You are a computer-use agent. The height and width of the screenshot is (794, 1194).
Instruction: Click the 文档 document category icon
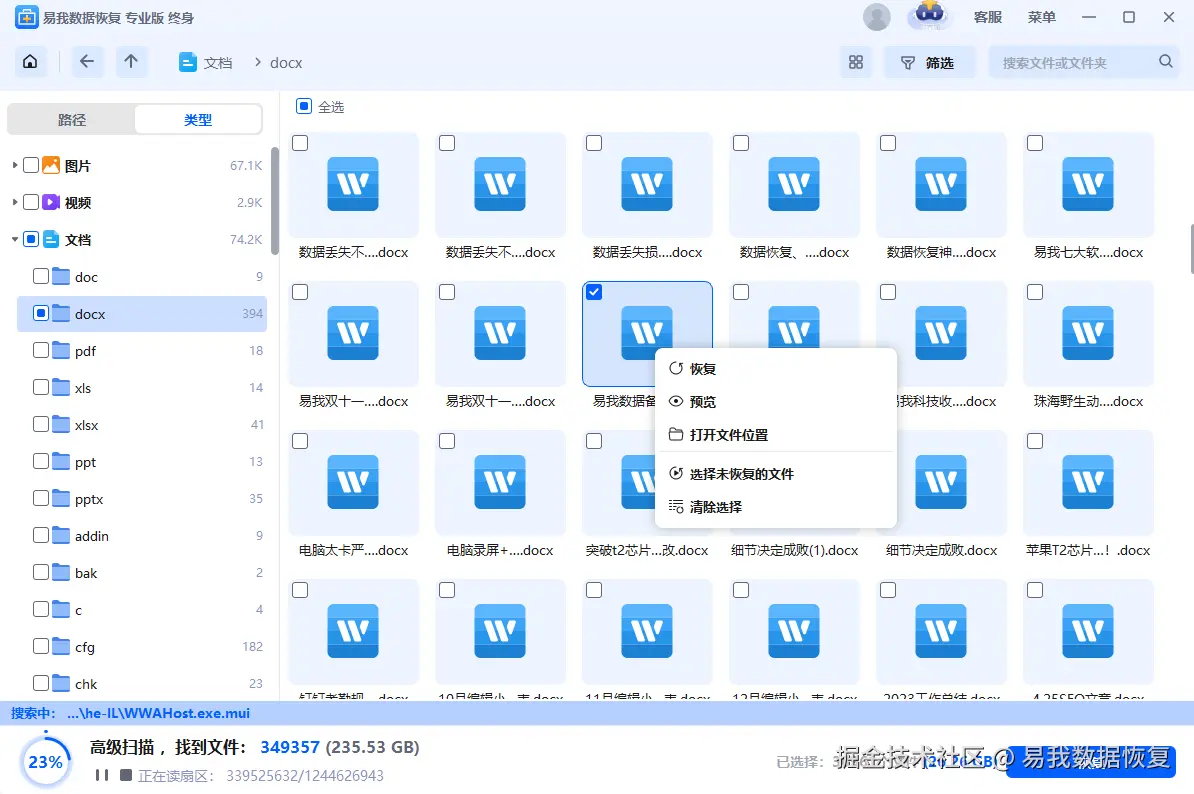click(x=51, y=240)
